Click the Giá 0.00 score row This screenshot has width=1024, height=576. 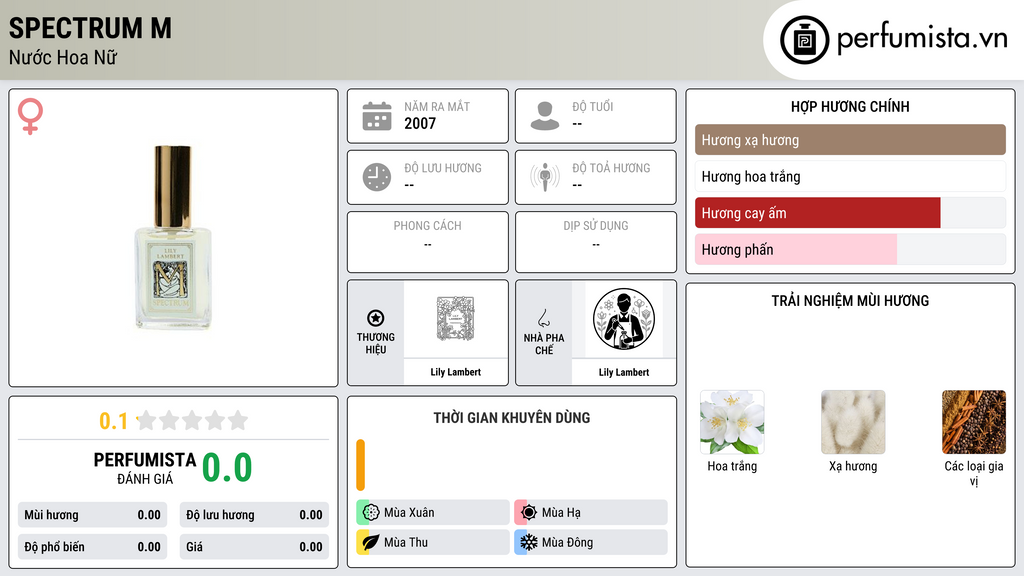[254, 547]
